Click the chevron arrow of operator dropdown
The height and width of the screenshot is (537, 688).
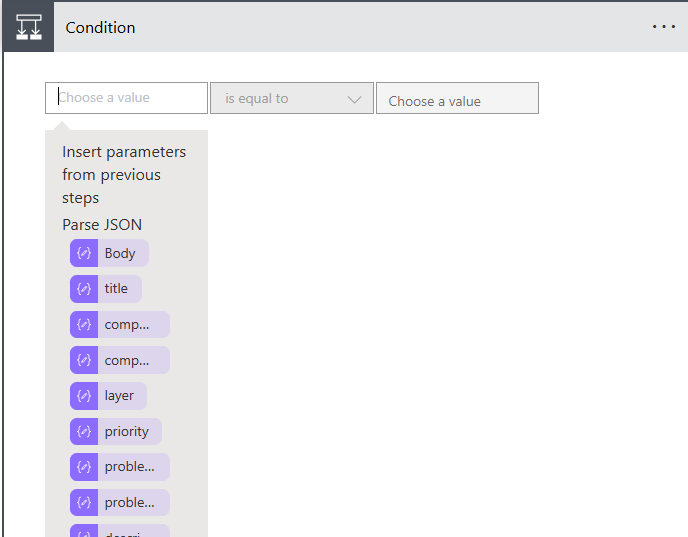[354, 99]
